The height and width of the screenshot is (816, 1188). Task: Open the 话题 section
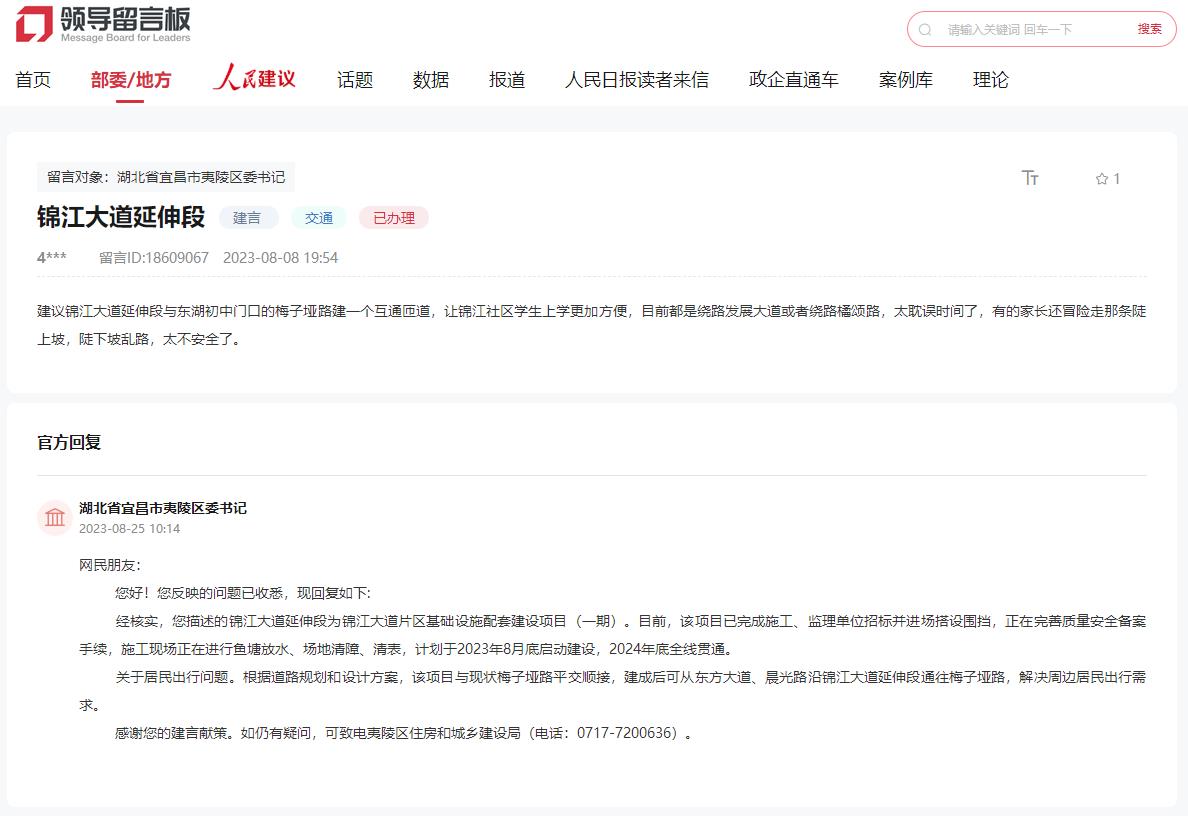[x=354, y=80]
